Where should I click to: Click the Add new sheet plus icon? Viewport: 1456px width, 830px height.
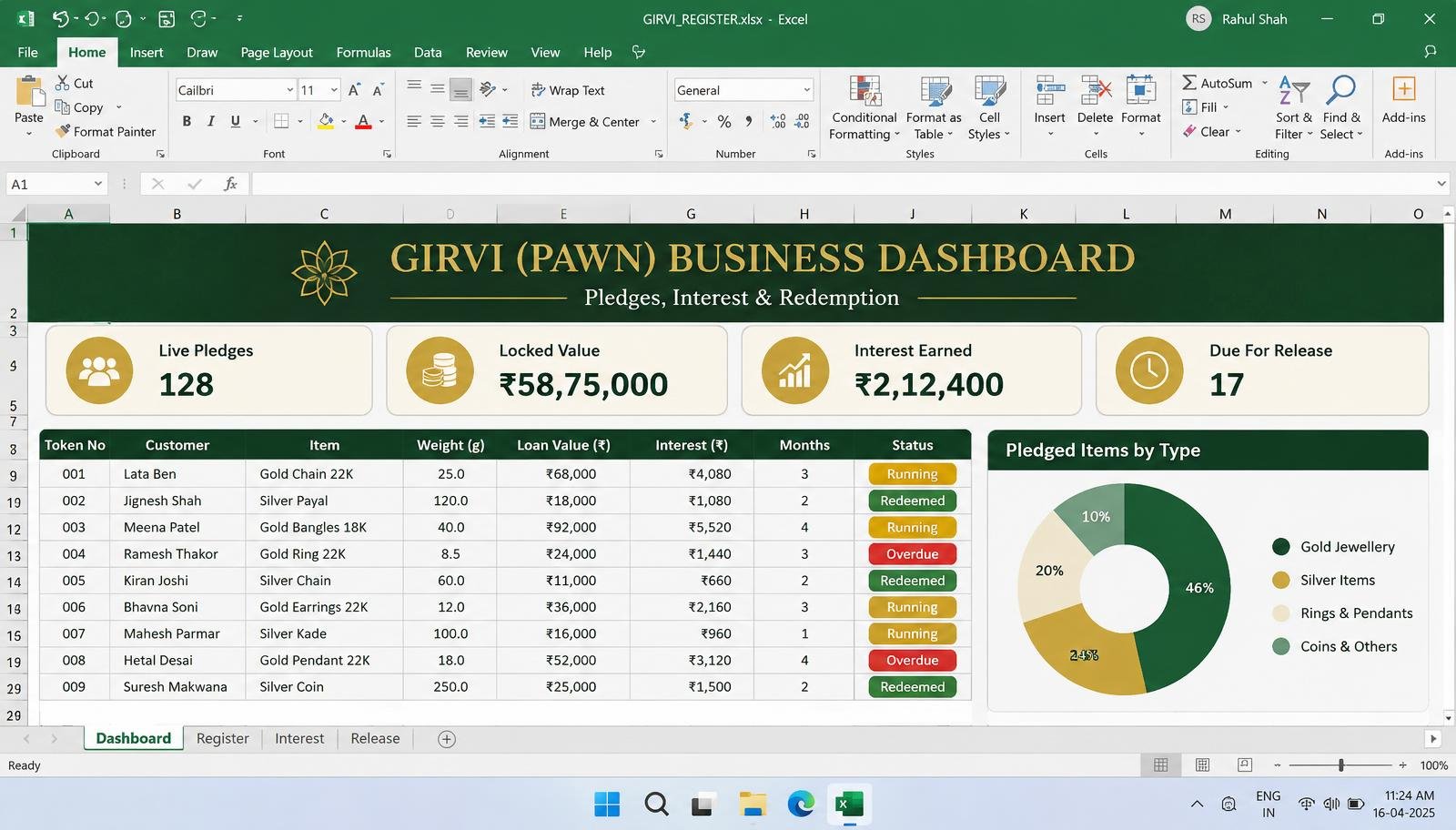[x=447, y=739]
